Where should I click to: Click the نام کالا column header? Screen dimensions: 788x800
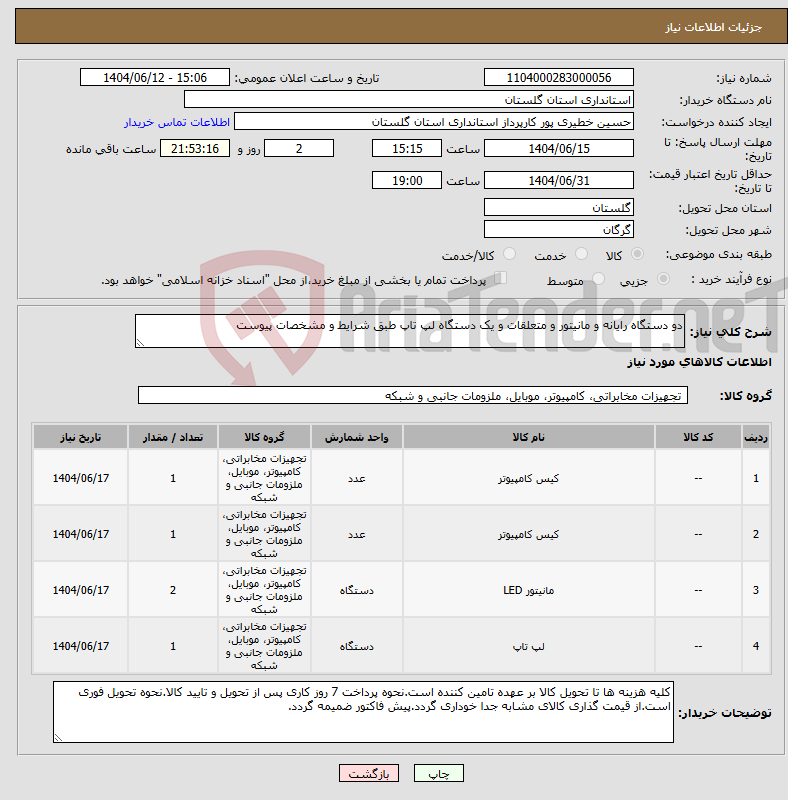coord(528,437)
